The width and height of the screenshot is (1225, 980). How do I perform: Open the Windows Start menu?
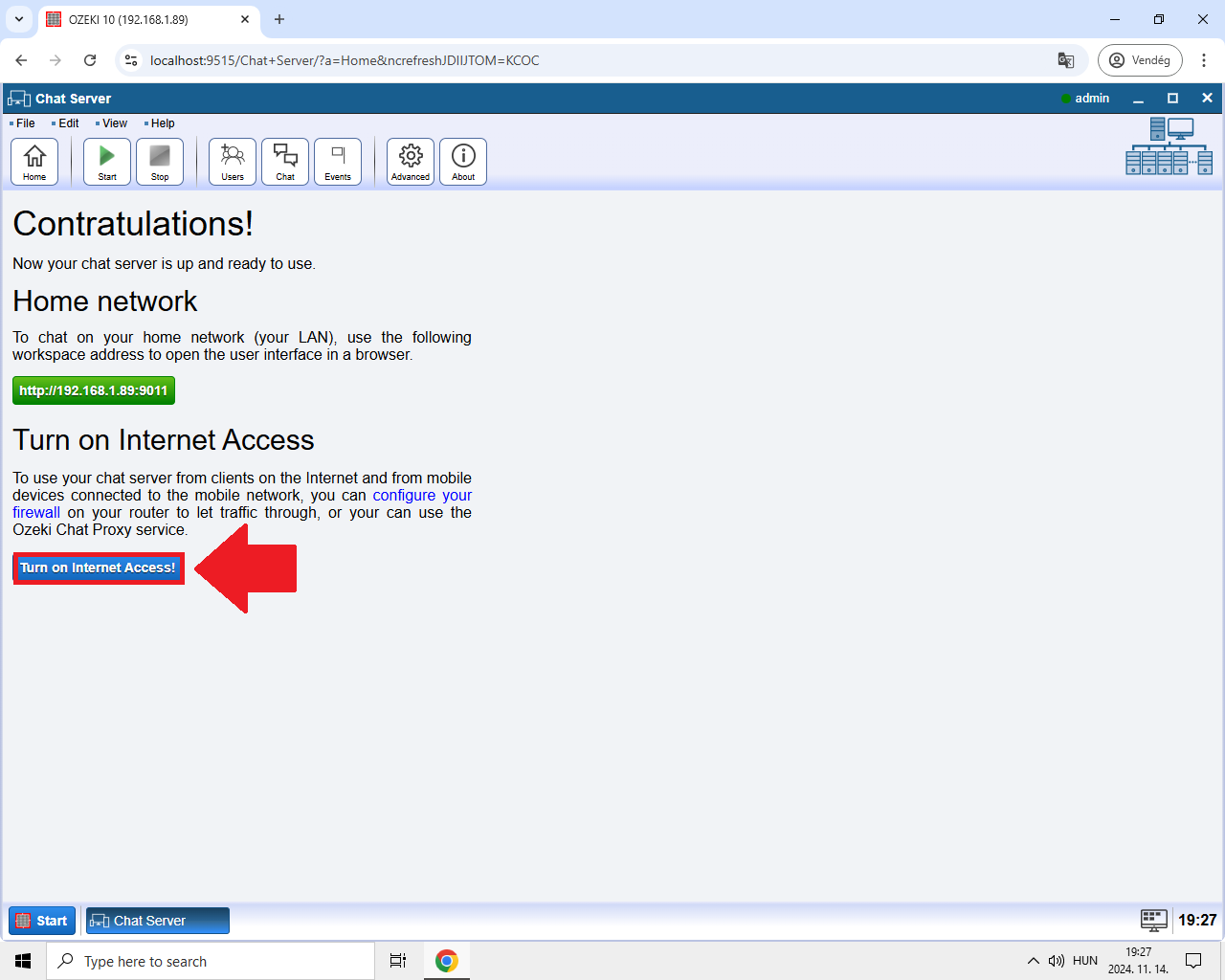point(23,961)
